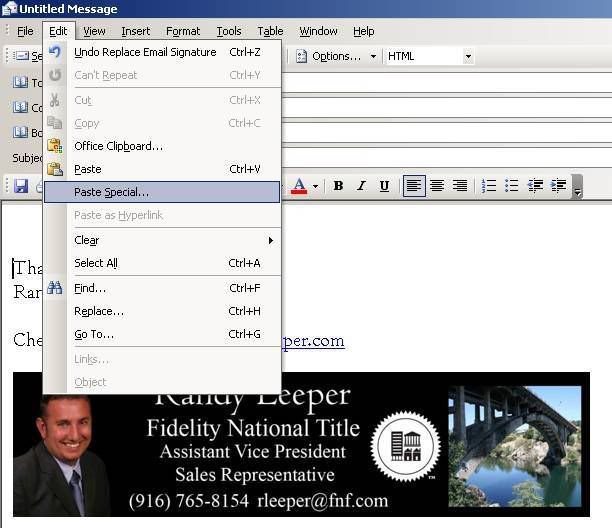612x528 pixels.
Task: Expand the Options button dropdown arrow
Action: pos(374,56)
